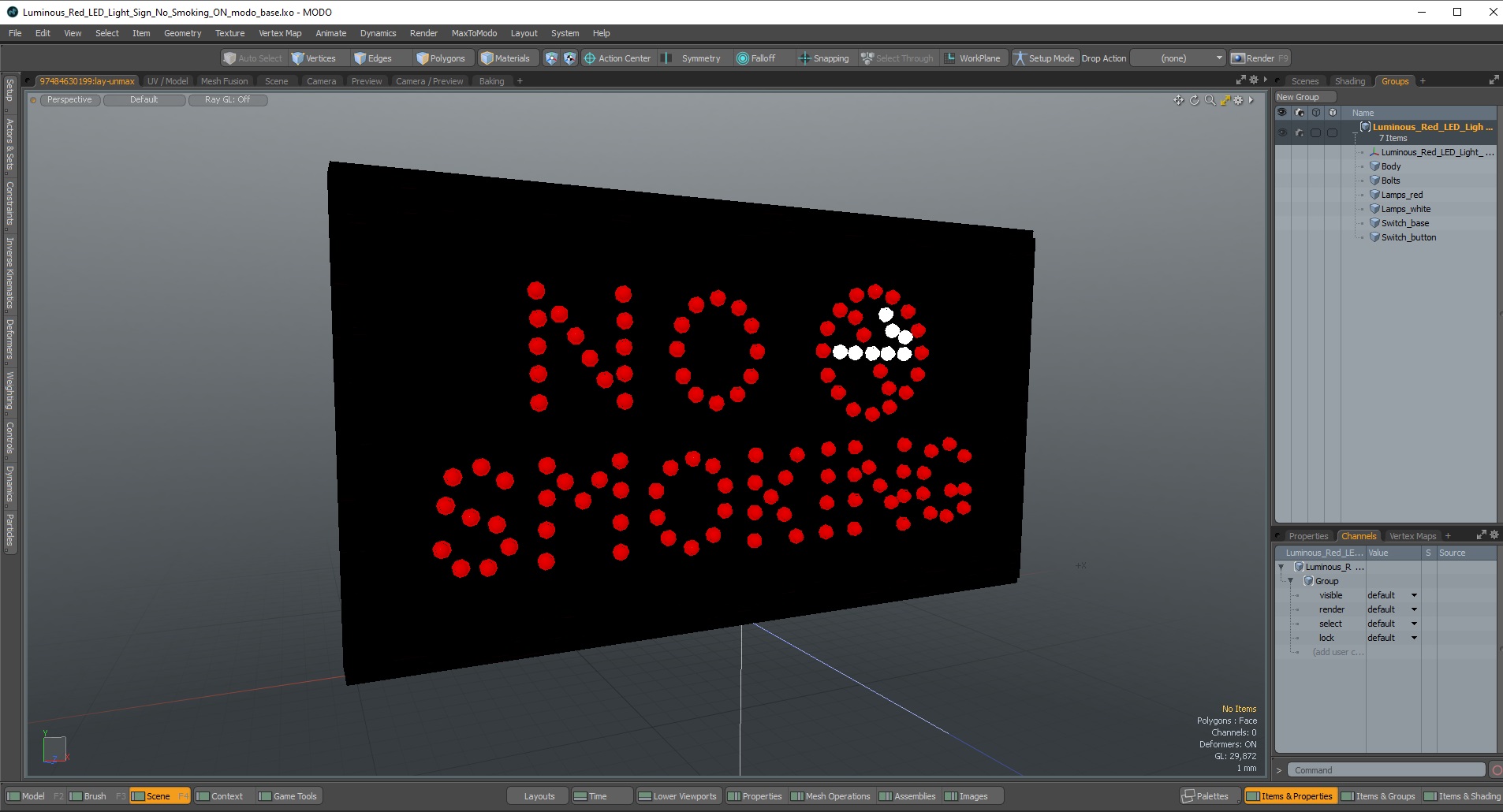Click the Game Tools button
Viewport: 1503px width, 812px height.
288,796
